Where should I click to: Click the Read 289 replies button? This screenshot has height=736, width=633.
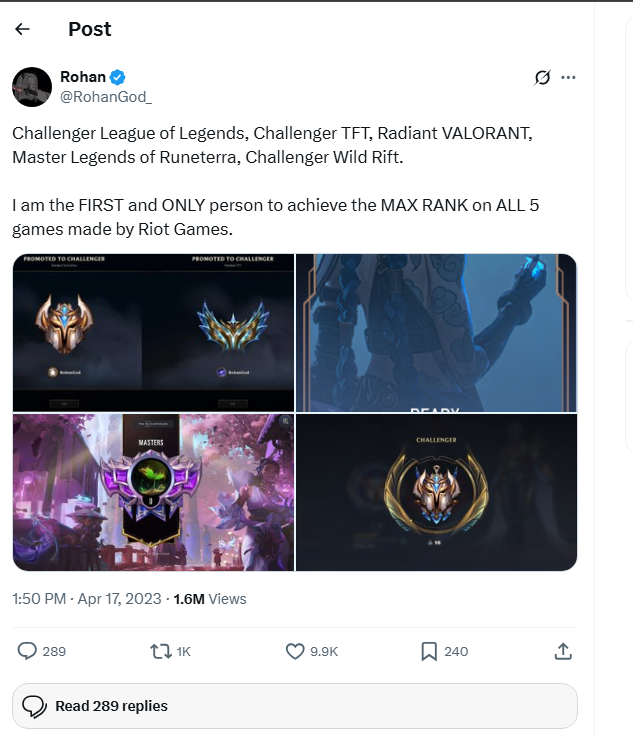[295, 706]
